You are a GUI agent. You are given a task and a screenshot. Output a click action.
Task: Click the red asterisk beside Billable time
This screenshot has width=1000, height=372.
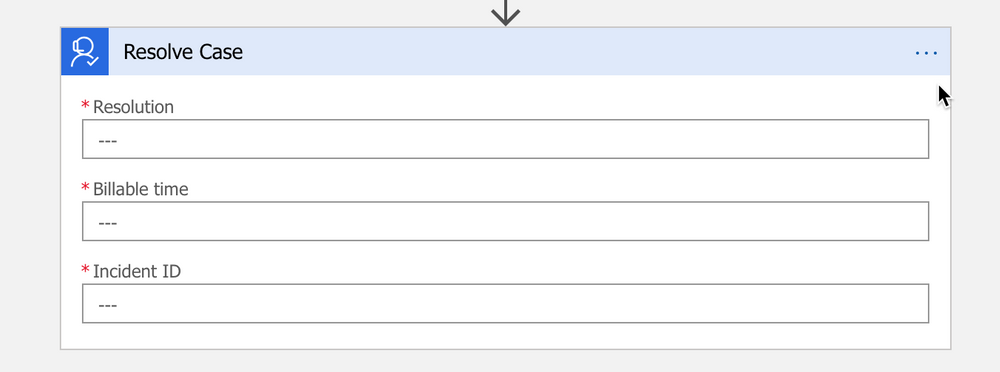(85, 188)
